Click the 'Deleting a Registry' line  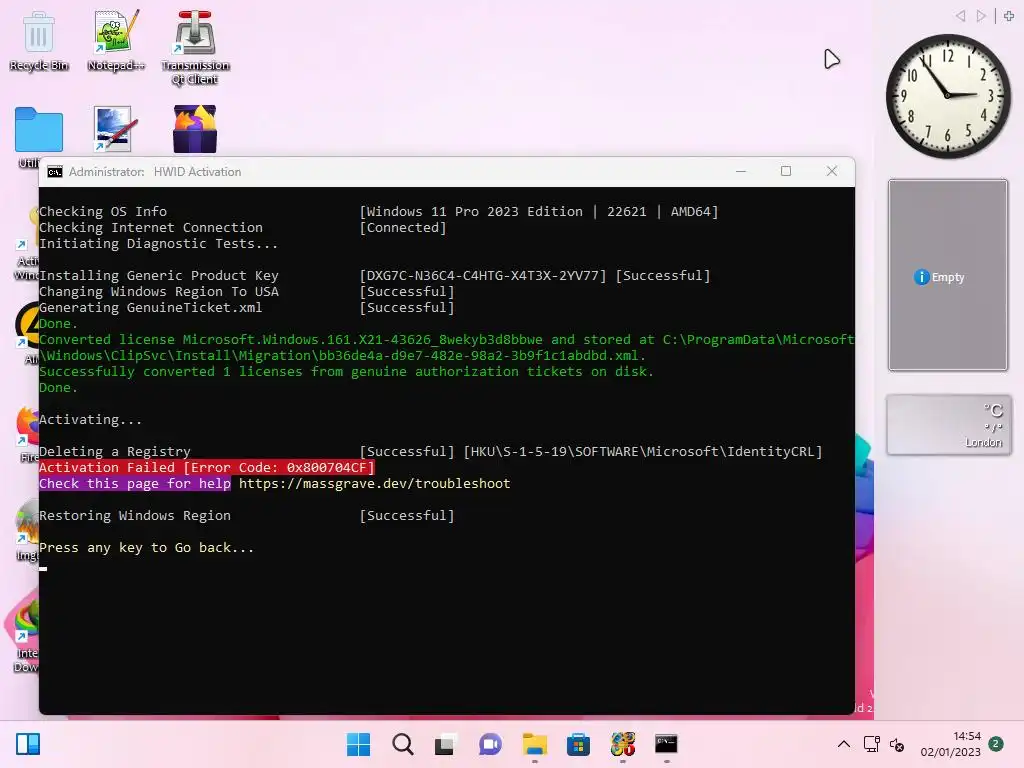[114, 452]
